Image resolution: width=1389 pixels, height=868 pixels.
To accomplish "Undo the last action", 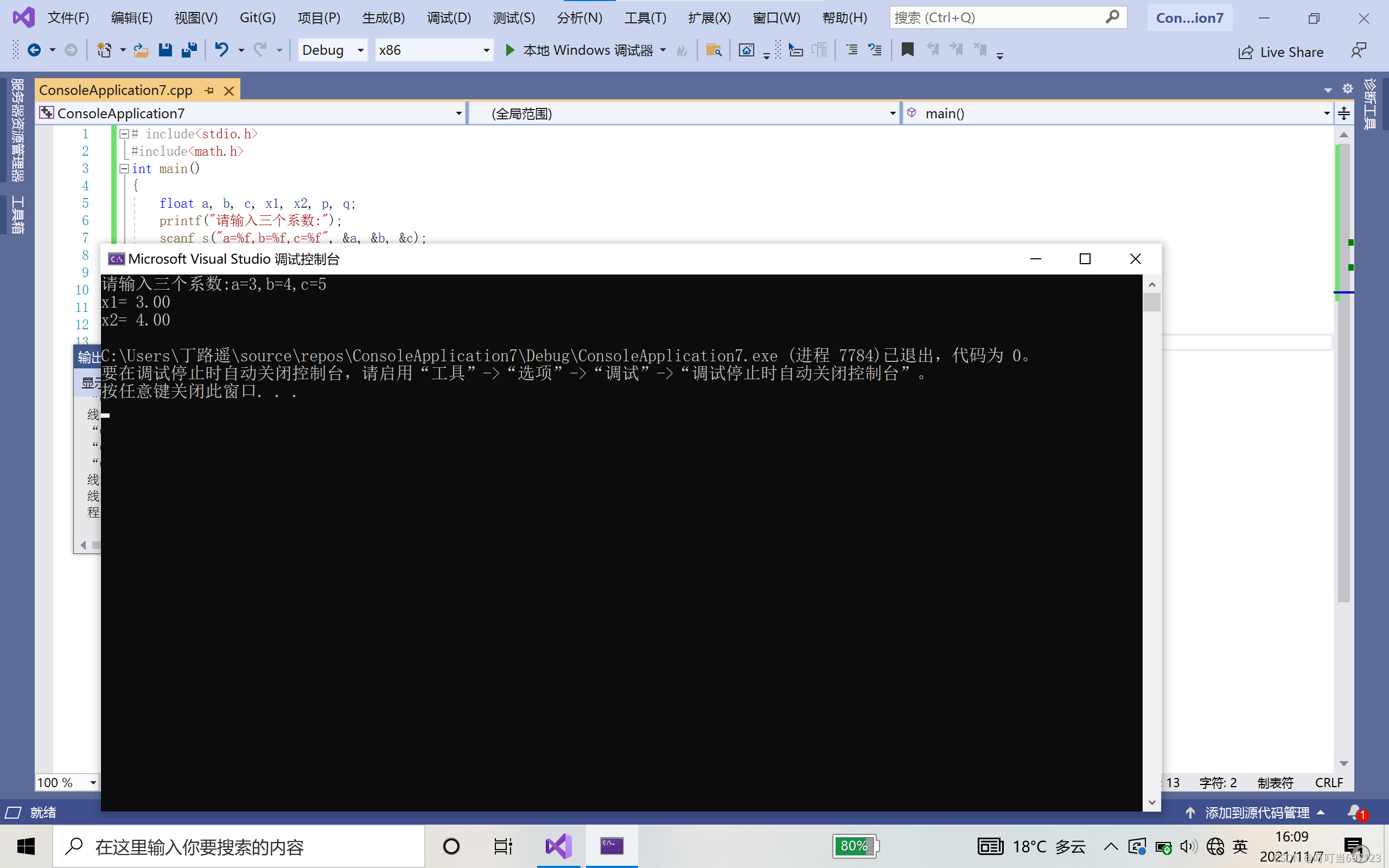I will click(221, 50).
